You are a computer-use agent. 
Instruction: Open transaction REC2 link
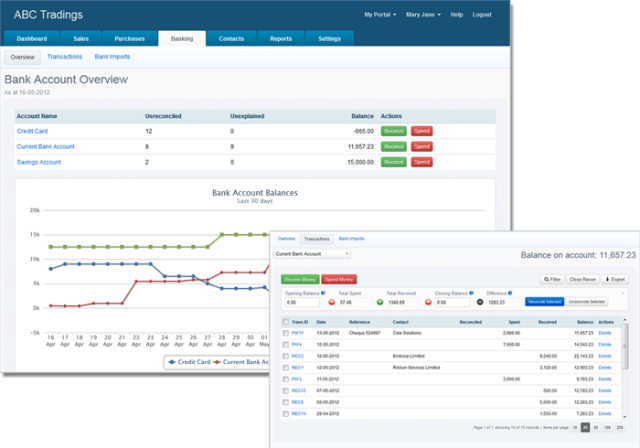(298, 356)
